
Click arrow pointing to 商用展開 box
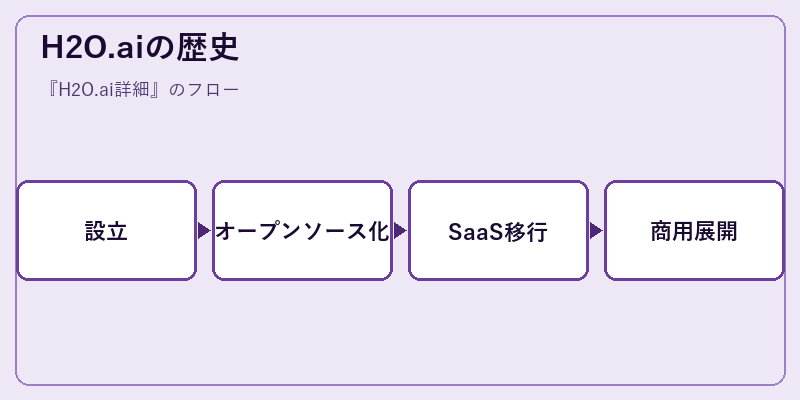(x=596, y=231)
